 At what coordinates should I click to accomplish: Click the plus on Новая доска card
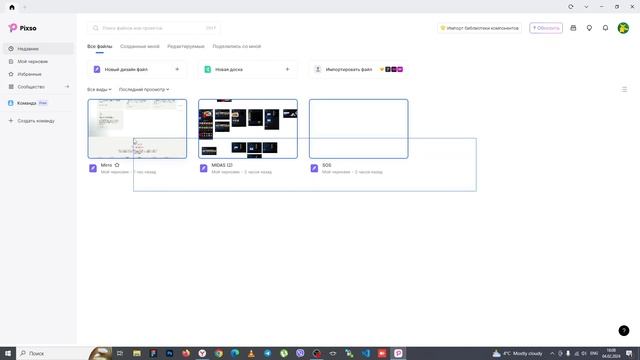pyautogui.click(x=287, y=69)
